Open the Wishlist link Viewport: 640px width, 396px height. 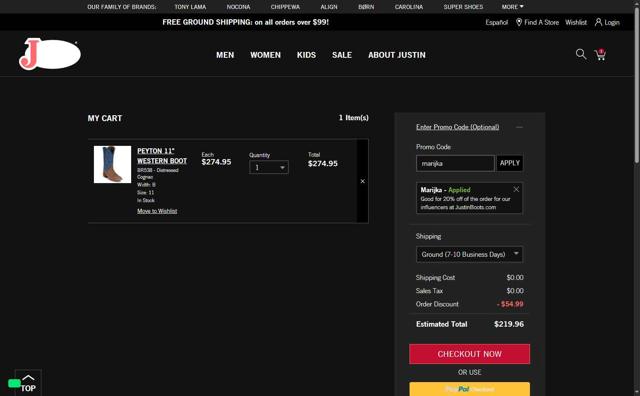[576, 22]
